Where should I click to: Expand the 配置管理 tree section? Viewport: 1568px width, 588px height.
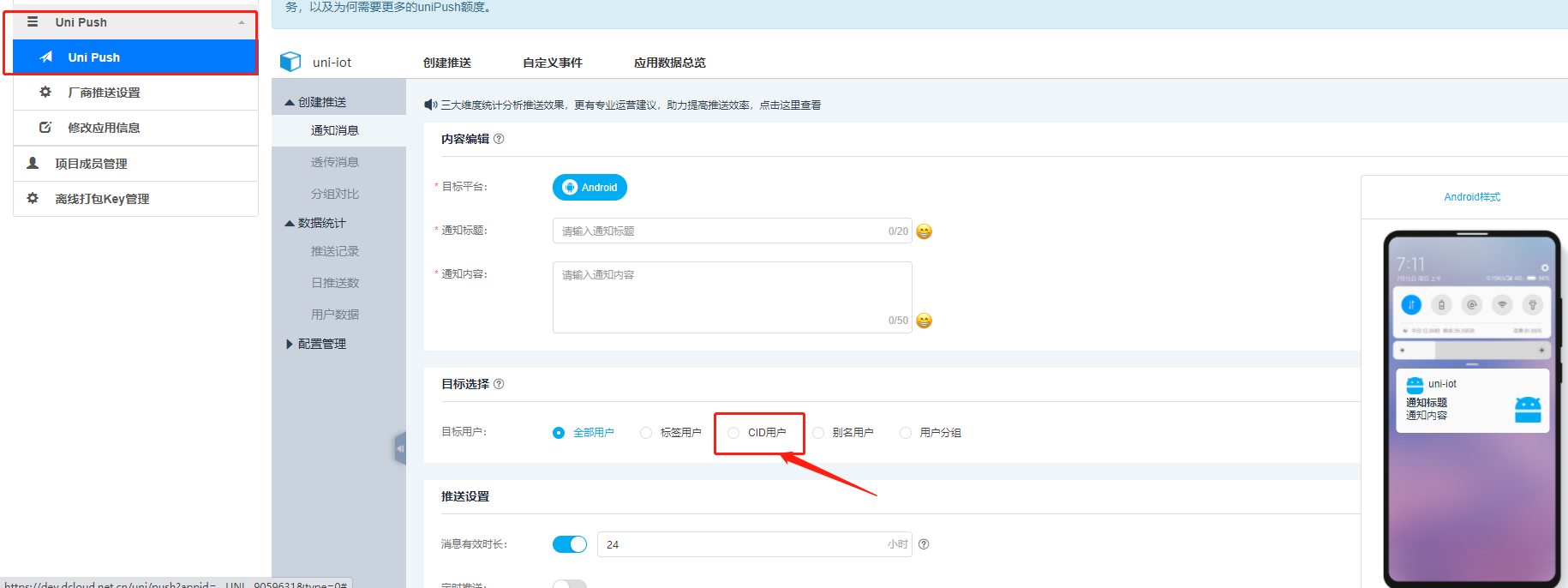(x=290, y=344)
